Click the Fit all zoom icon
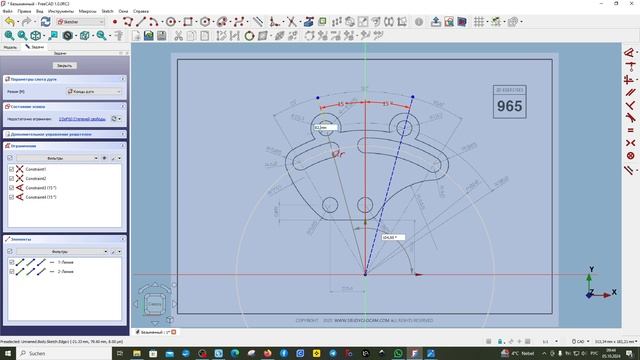The width and height of the screenshot is (640, 360). click(9, 36)
